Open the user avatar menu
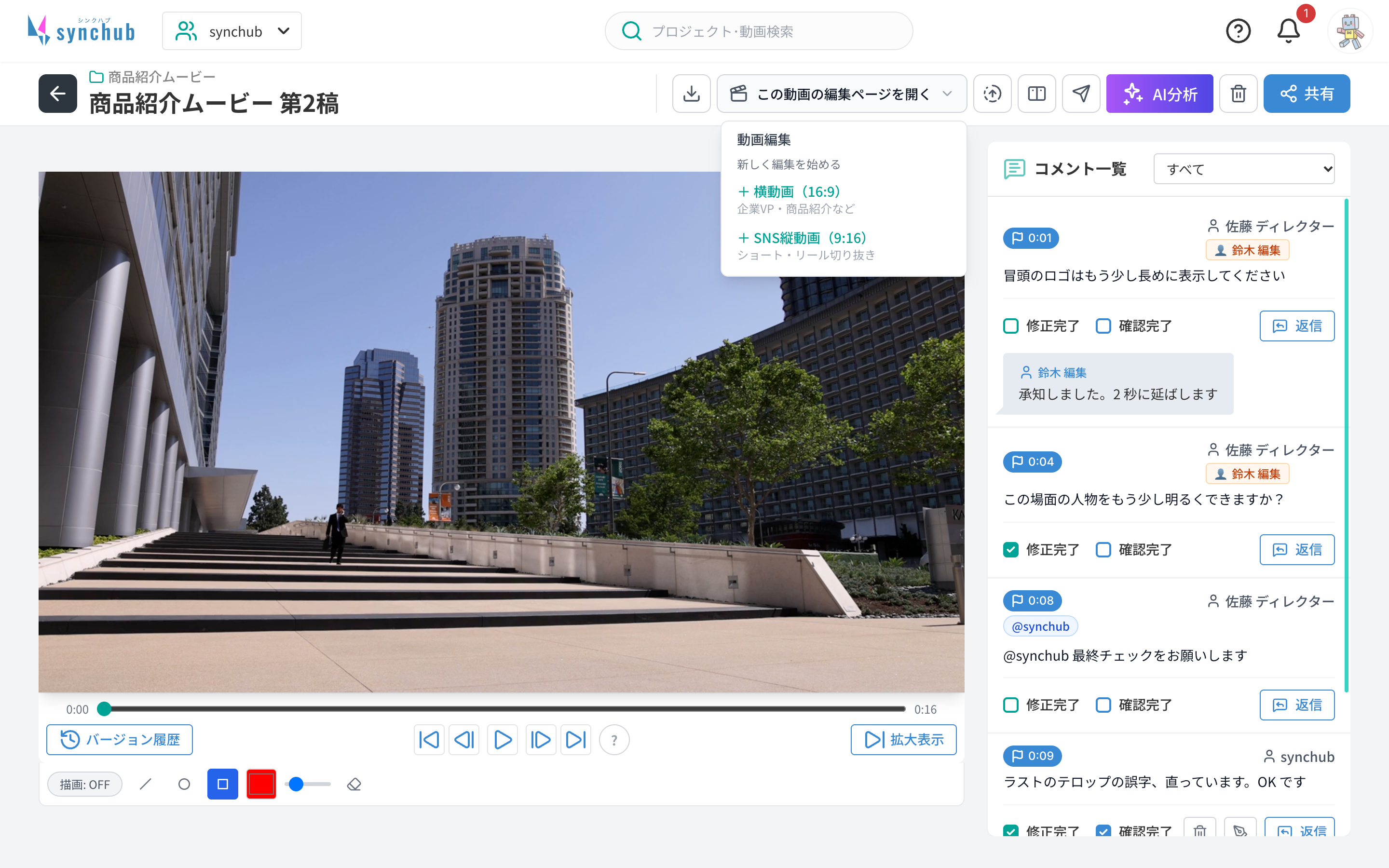 [1350, 31]
